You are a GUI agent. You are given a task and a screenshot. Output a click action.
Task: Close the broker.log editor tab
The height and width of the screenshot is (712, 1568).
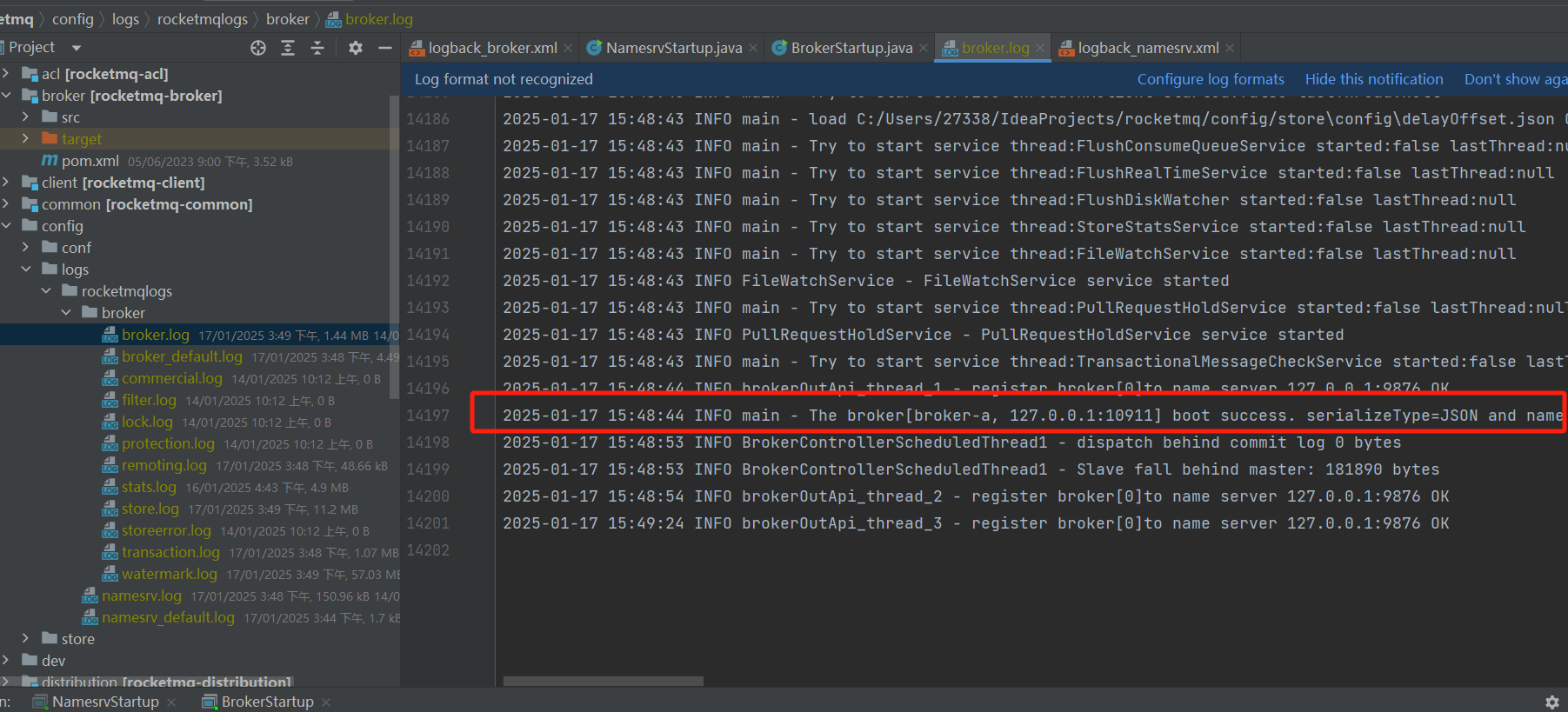[1040, 48]
